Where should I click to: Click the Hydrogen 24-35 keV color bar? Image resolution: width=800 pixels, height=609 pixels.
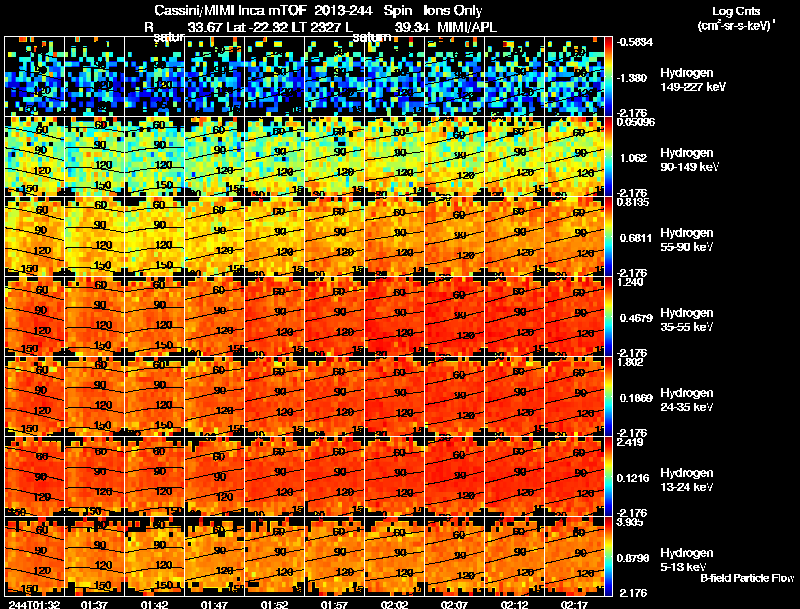click(x=608, y=396)
